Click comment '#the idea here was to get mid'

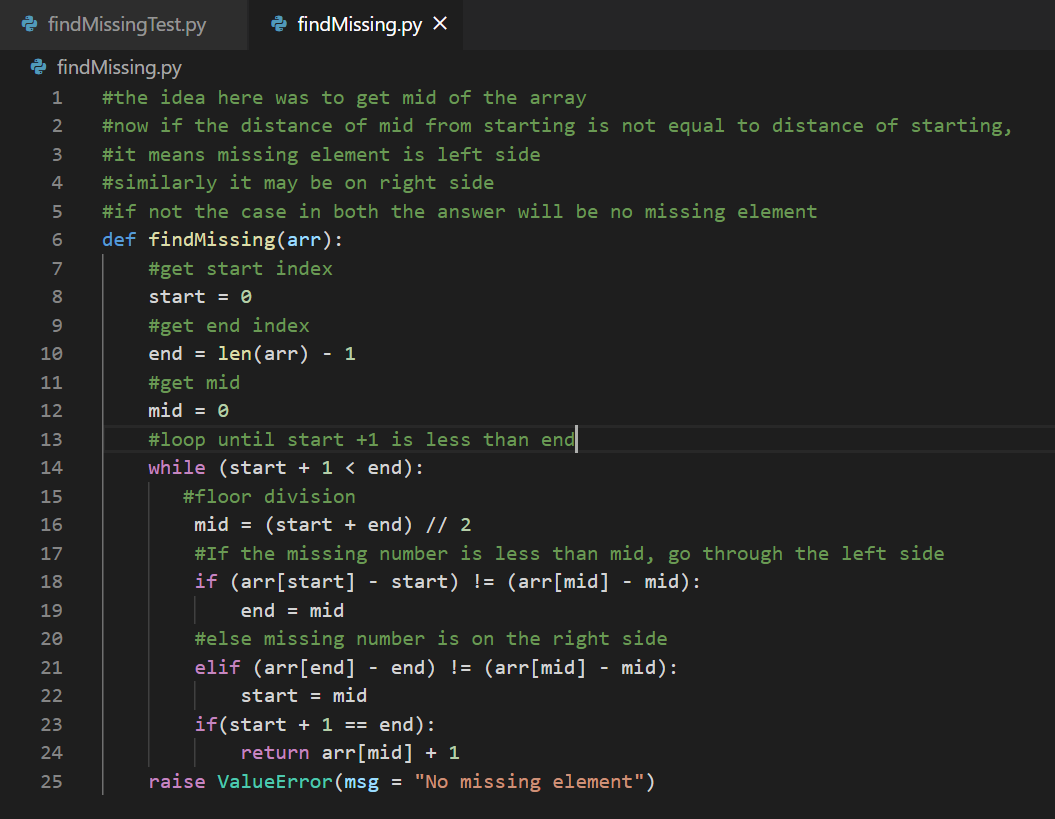point(344,98)
